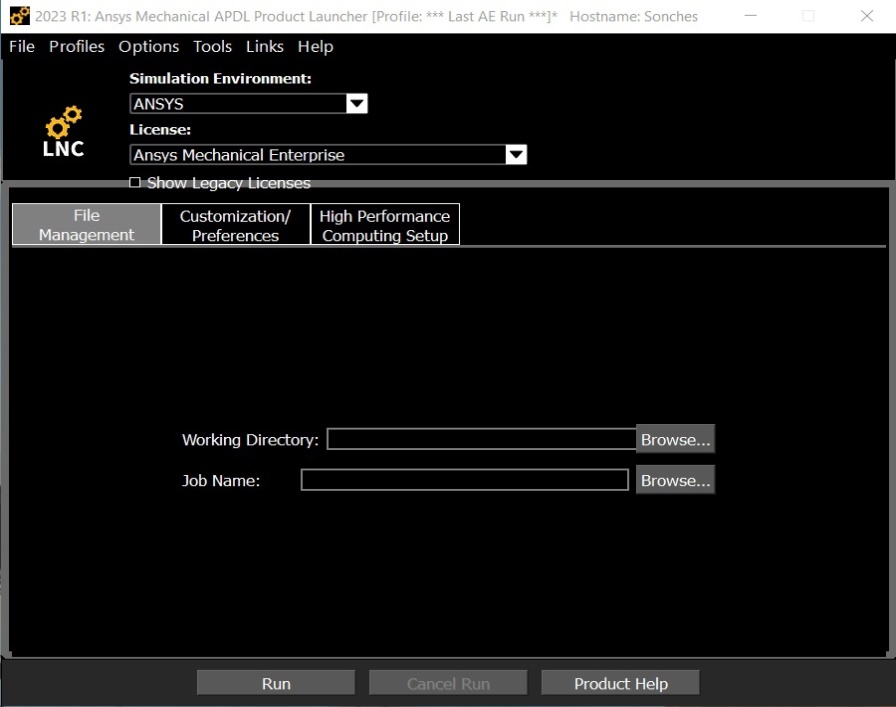Click the Working Directory label
896x707 pixels.
point(250,440)
